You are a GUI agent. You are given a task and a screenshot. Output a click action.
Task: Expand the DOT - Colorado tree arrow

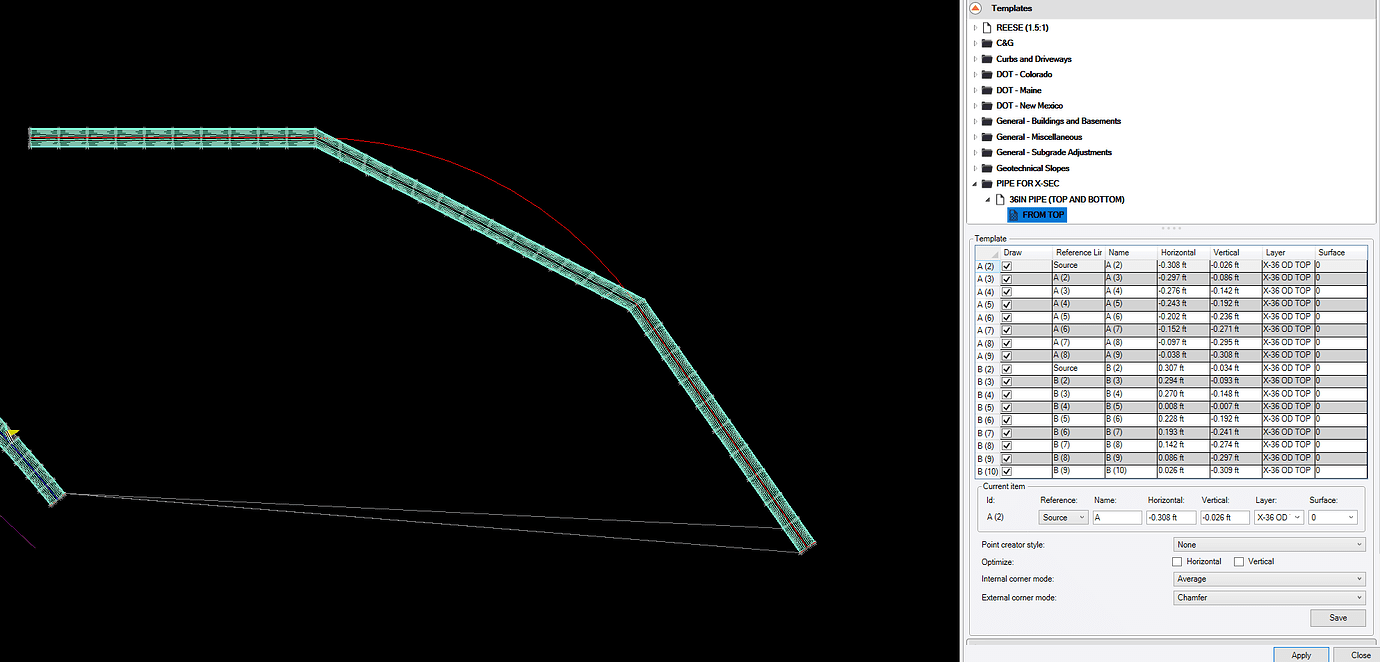point(975,74)
